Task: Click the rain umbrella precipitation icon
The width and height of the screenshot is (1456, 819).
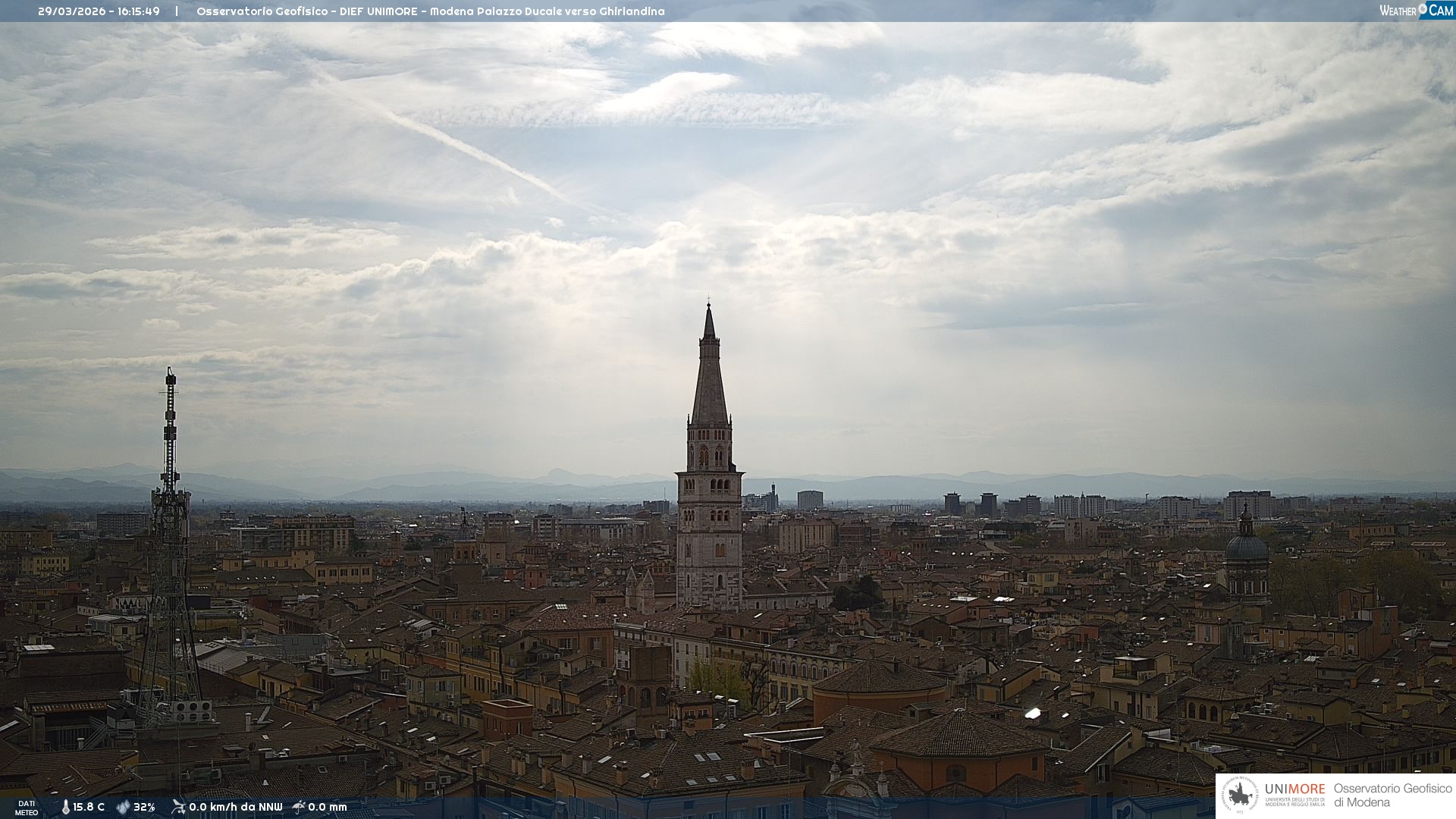Action: pos(299,807)
